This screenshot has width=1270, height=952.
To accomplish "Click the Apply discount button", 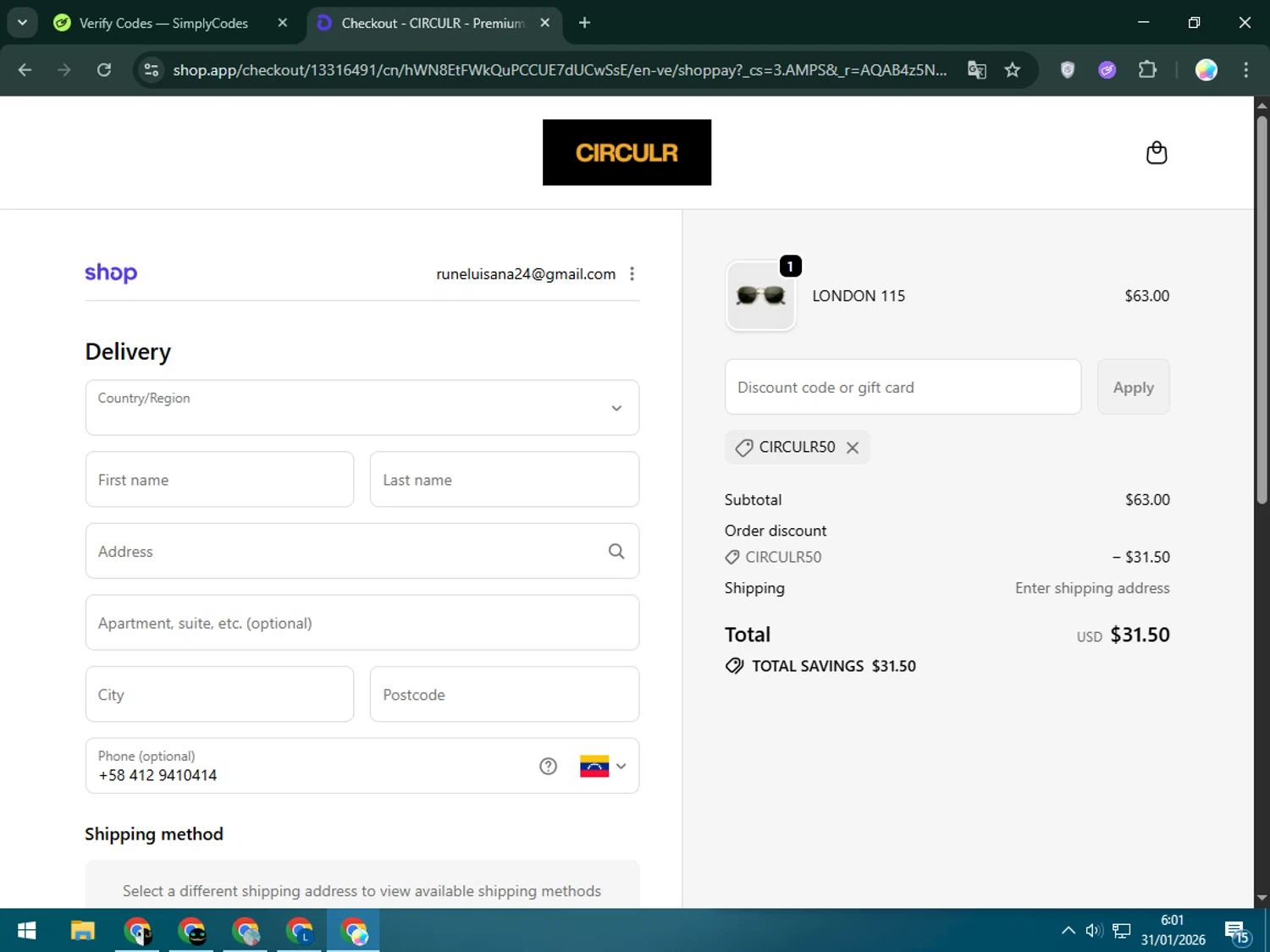I will (x=1133, y=388).
